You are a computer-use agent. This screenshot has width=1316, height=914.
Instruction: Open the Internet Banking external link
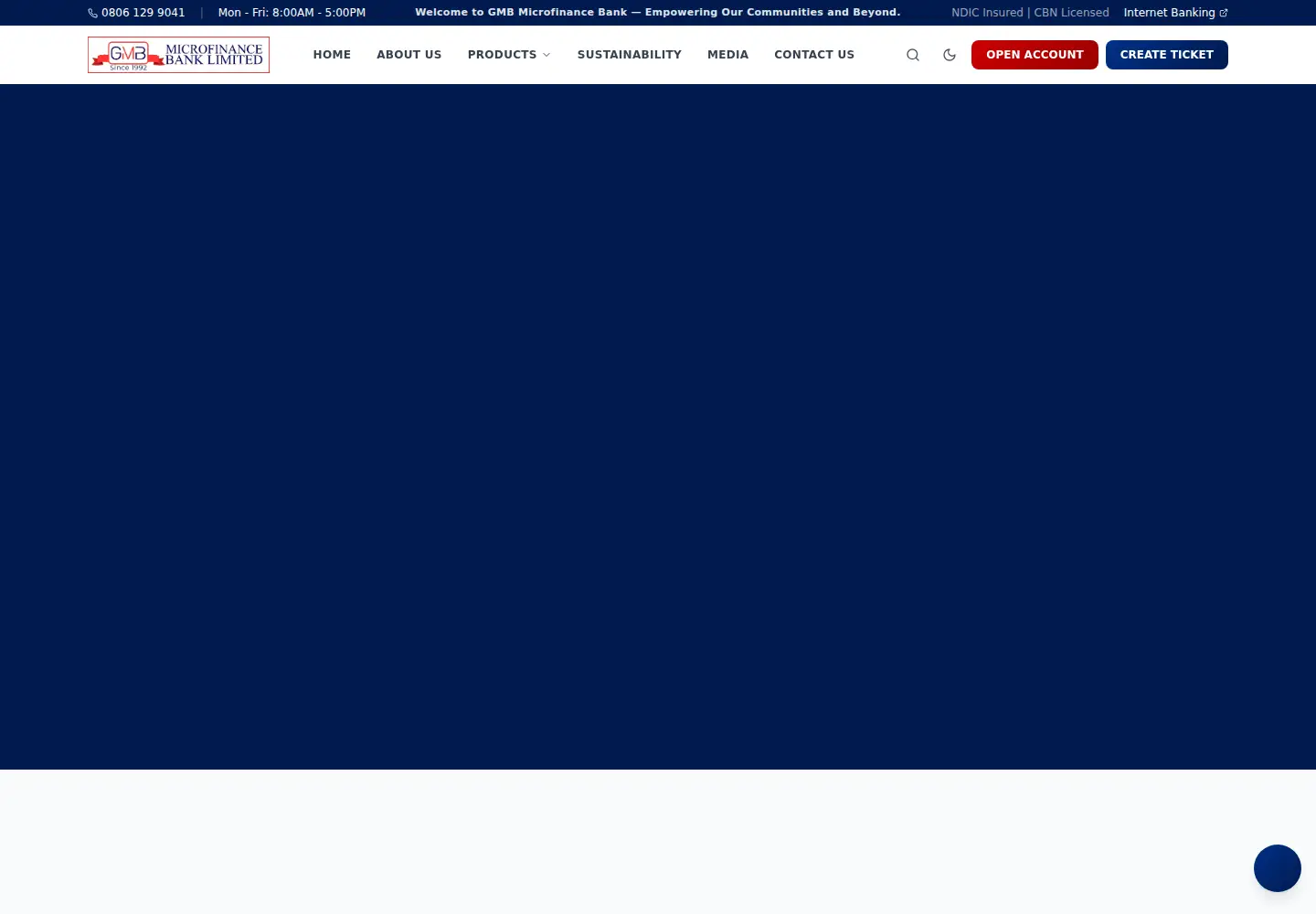click(x=1175, y=13)
